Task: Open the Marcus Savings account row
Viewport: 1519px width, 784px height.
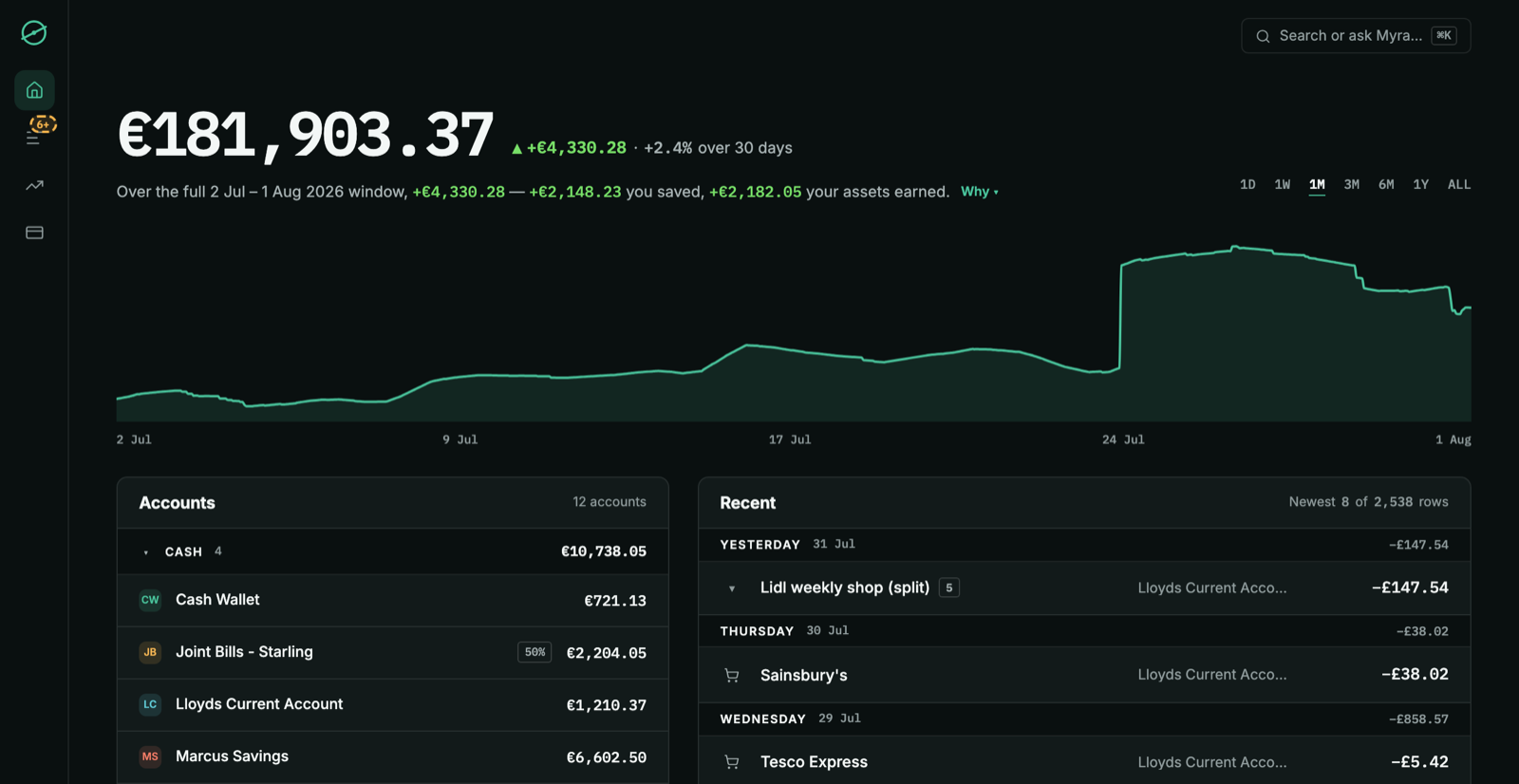Action: coord(392,756)
